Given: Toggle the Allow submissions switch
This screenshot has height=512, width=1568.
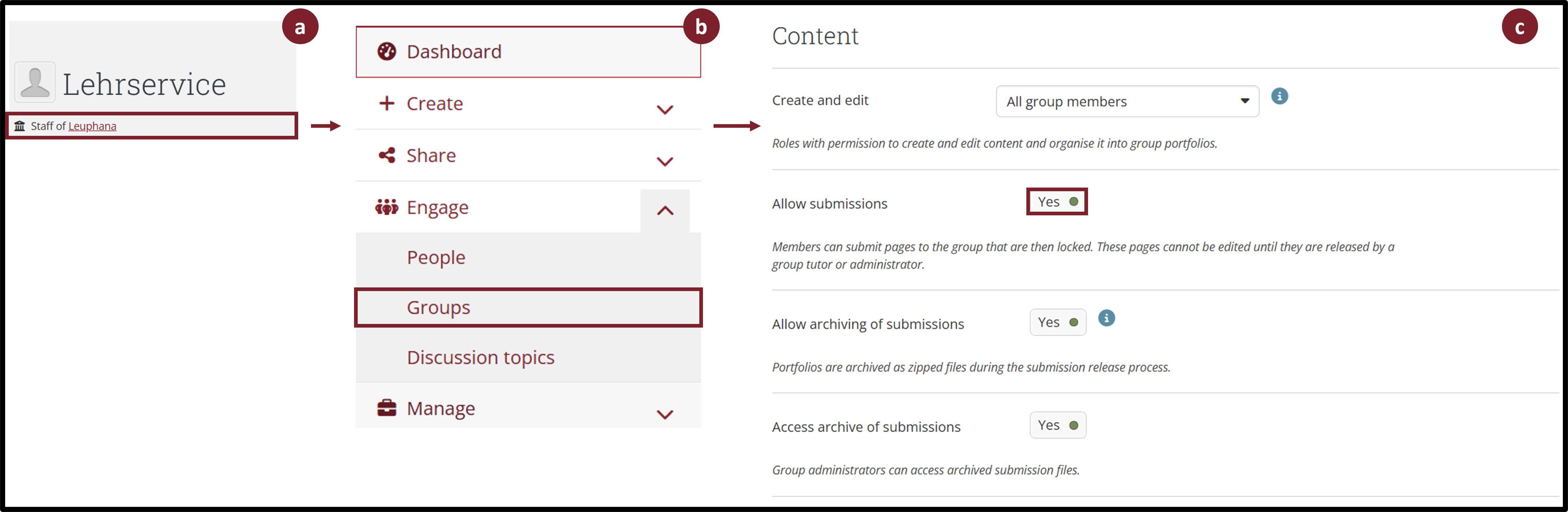Looking at the screenshot, I should pyautogui.click(x=1057, y=202).
